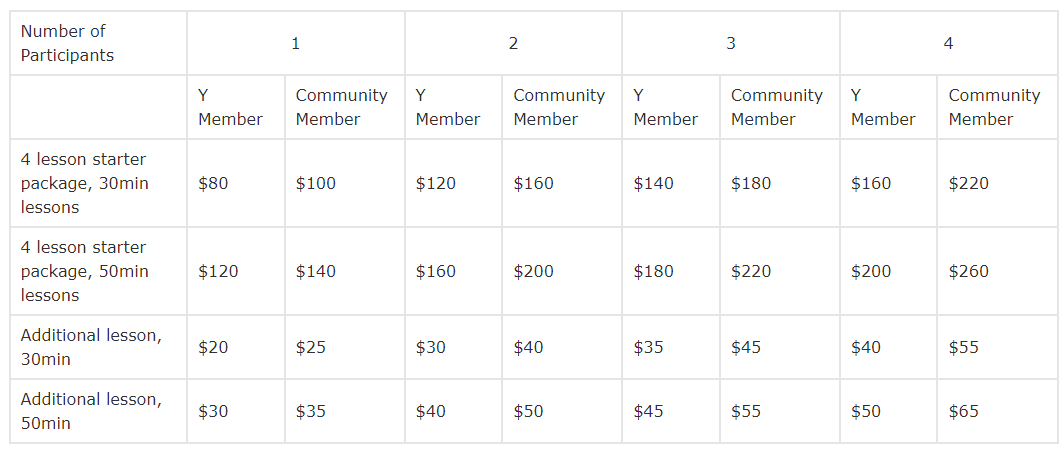Click the column header for 4 participants
The height and width of the screenshot is (449, 1063).
click(948, 43)
